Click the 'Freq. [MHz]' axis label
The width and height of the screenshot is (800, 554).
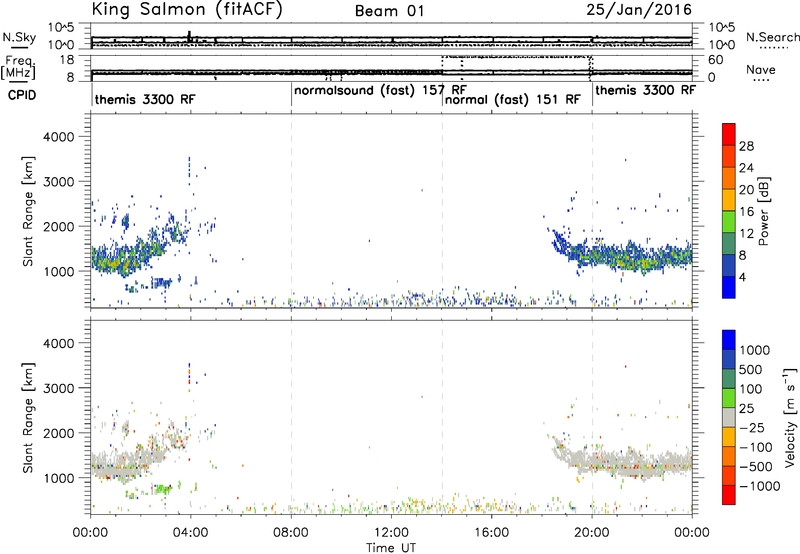tap(19, 67)
